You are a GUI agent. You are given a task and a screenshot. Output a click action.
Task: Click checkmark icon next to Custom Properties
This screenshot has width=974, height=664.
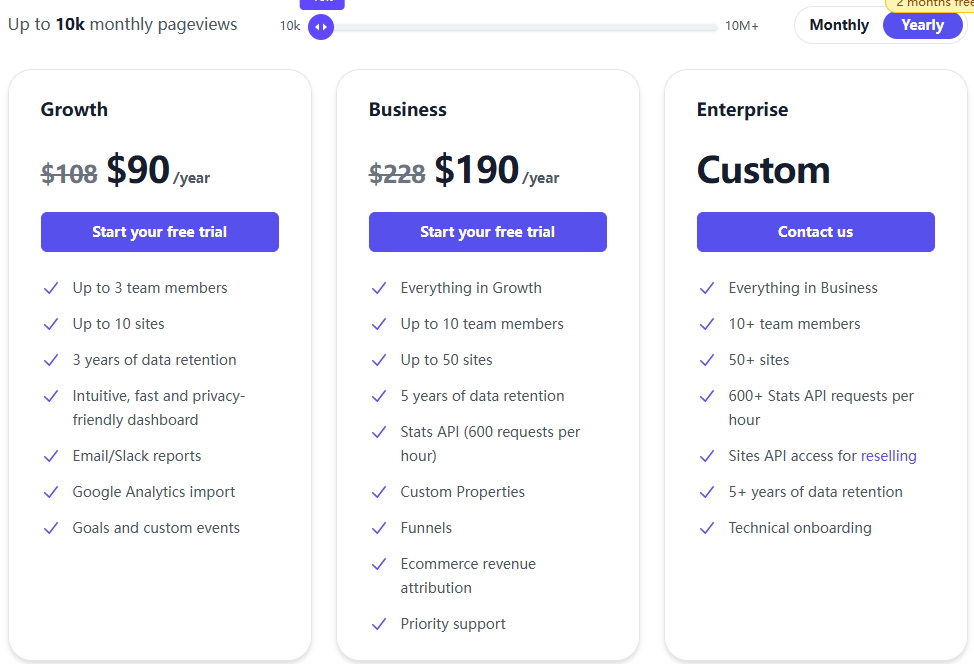(379, 492)
